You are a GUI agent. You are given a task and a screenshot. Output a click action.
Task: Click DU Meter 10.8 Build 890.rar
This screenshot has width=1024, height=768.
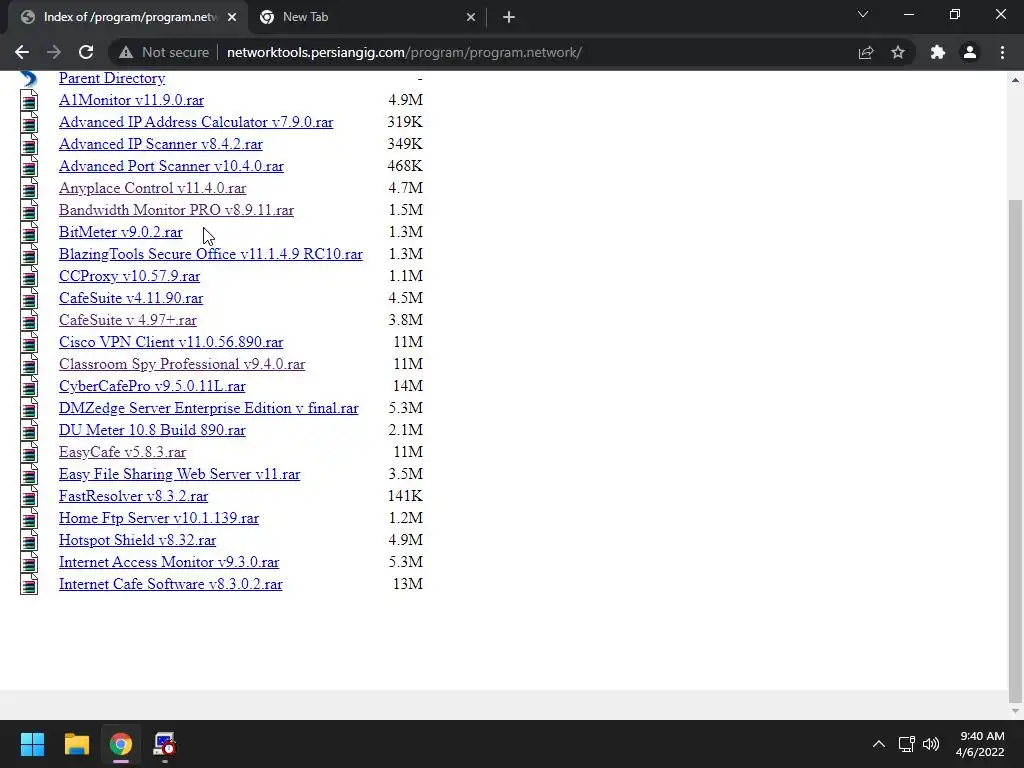pos(152,430)
